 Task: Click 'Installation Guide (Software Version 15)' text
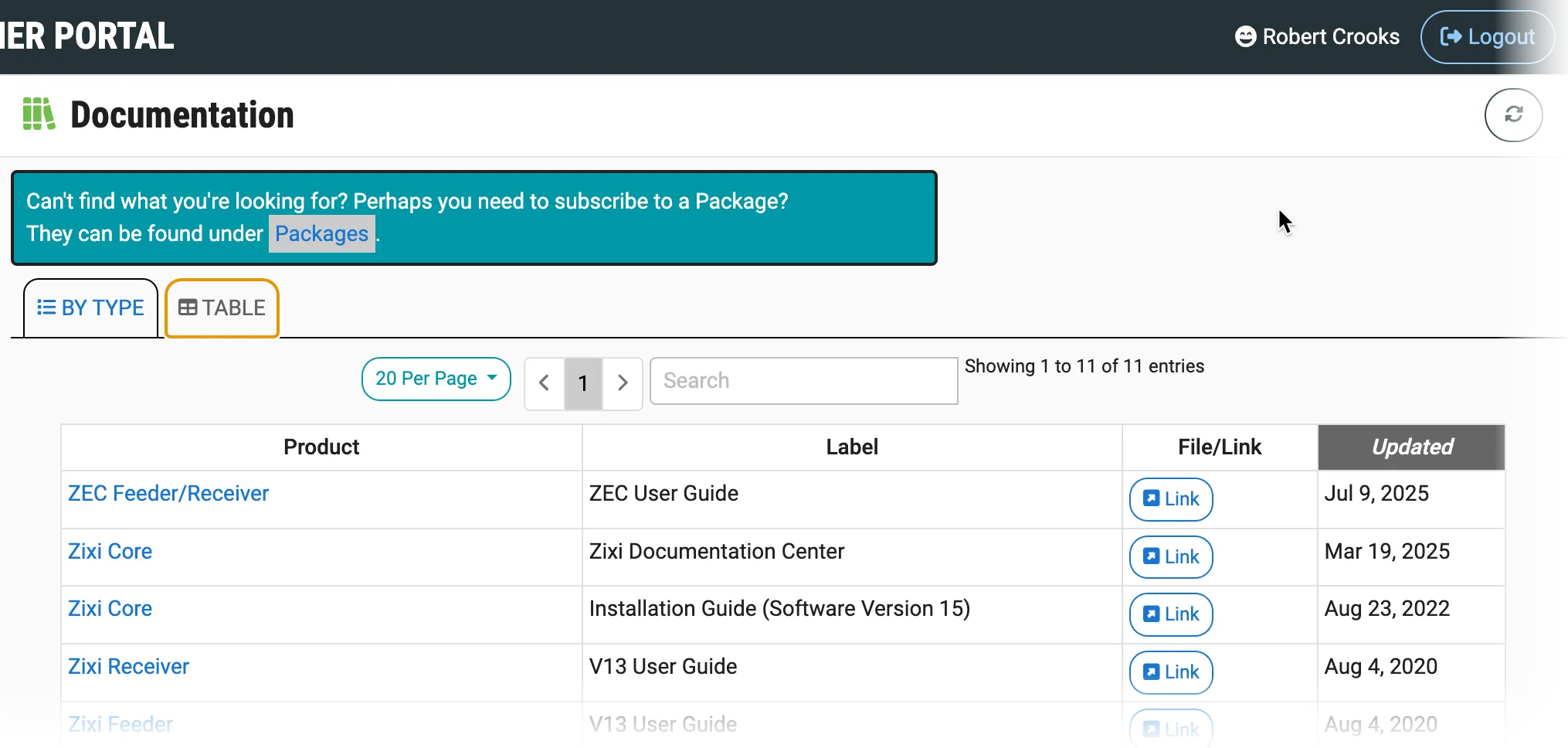coord(779,608)
